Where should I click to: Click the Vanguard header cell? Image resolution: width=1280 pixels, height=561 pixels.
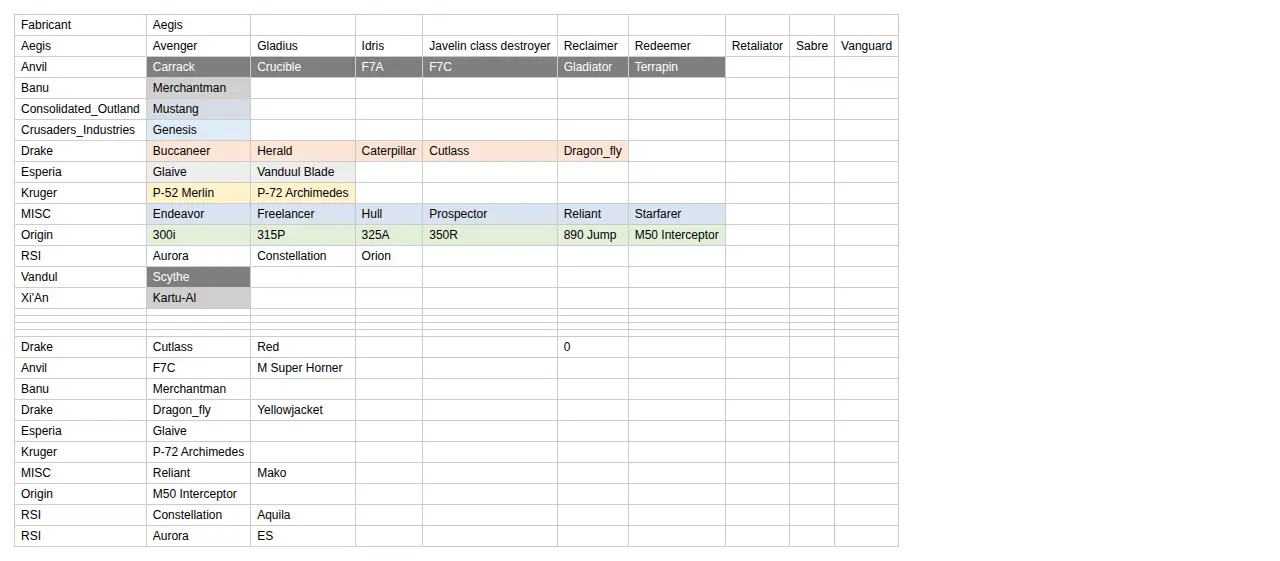tap(866, 46)
